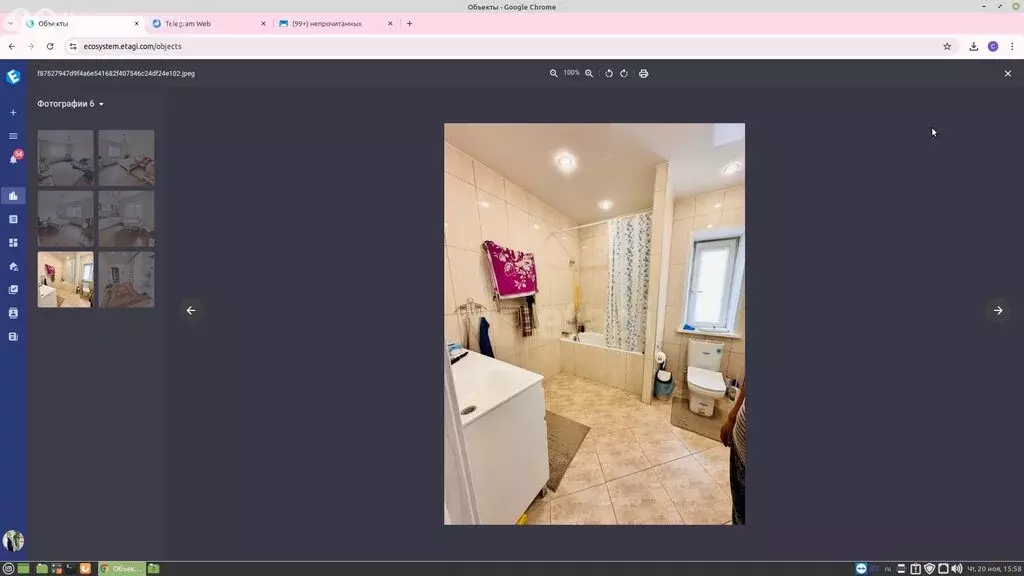Go to the next photo

(997, 310)
